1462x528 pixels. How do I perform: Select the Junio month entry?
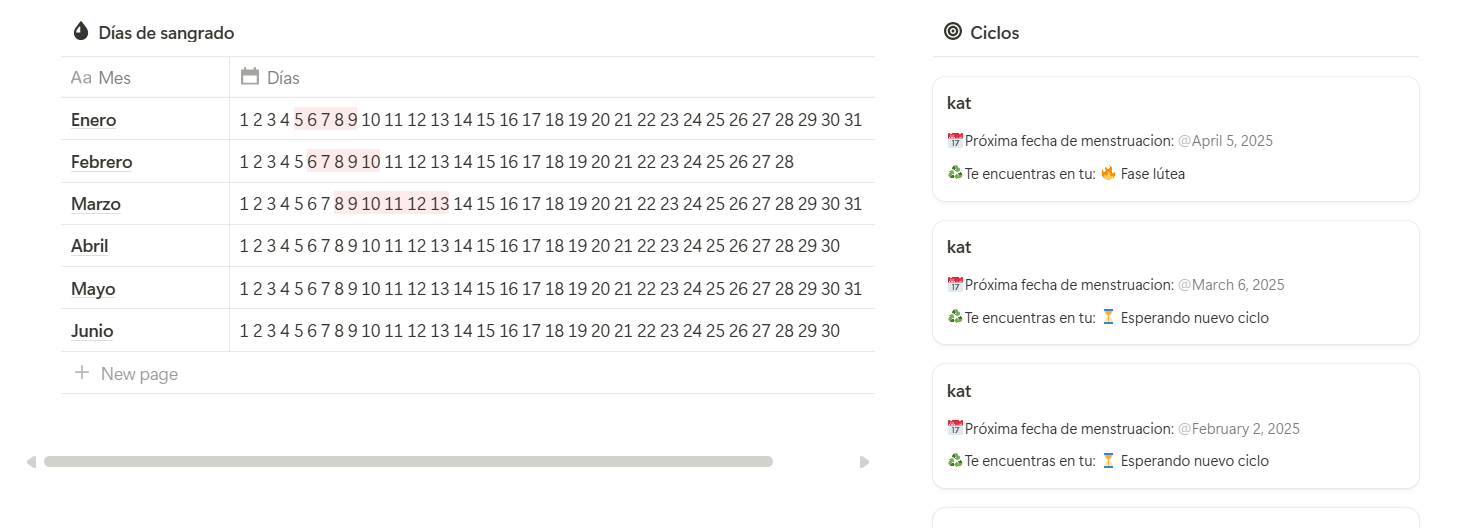point(92,331)
